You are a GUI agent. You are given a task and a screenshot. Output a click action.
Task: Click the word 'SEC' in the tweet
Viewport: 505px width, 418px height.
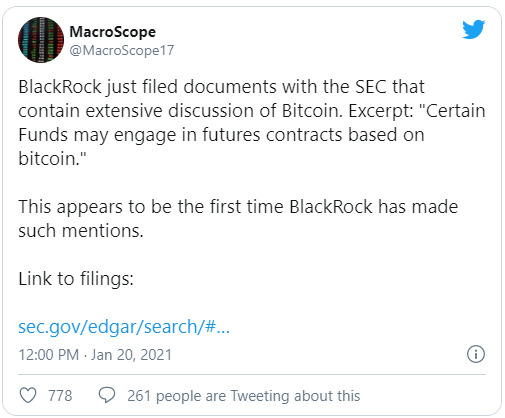(369, 87)
